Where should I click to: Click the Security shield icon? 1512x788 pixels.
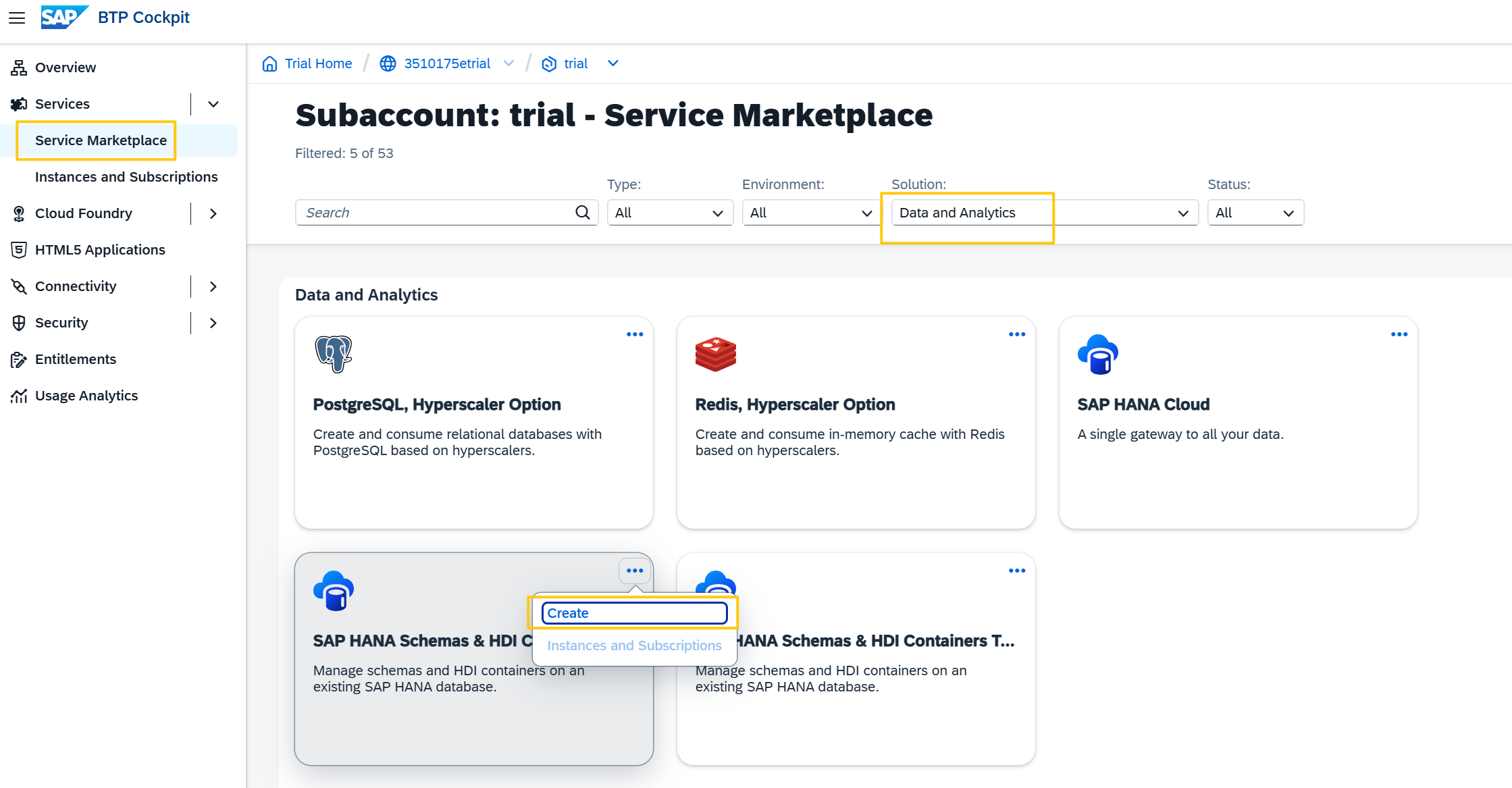[19, 323]
